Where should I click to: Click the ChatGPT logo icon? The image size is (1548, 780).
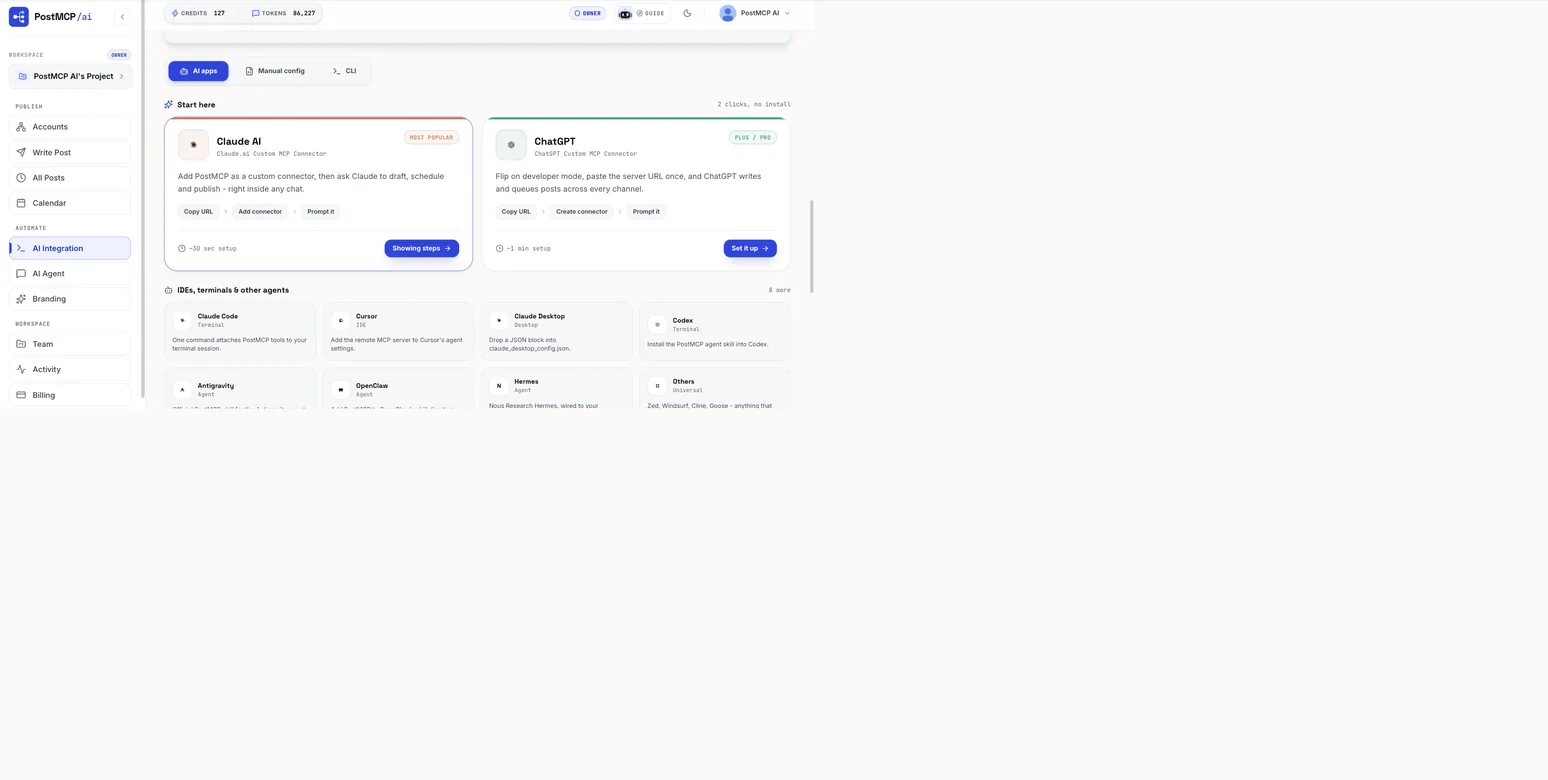(511, 145)
